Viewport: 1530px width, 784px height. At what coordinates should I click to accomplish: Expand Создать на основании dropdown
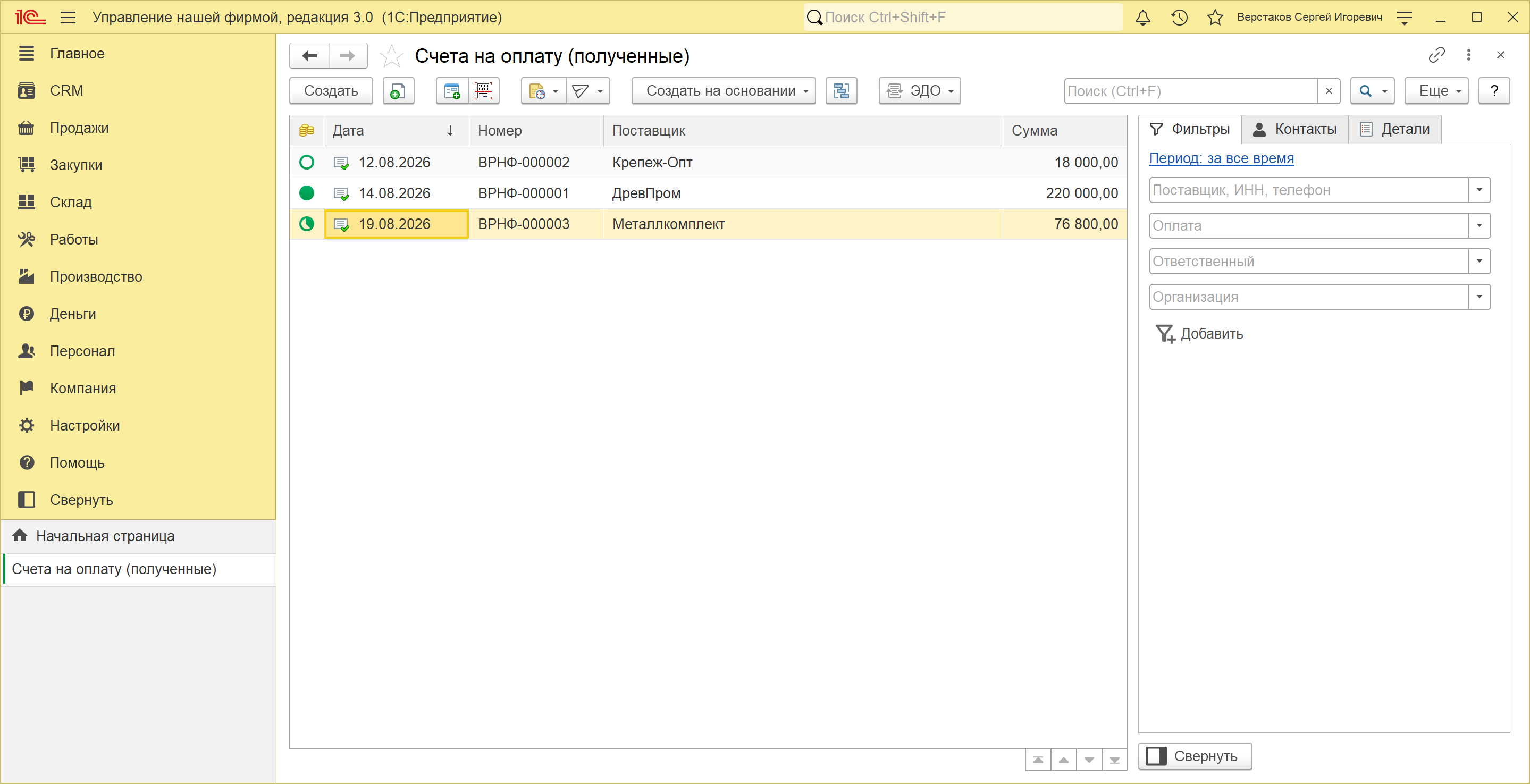coord(724,91)
